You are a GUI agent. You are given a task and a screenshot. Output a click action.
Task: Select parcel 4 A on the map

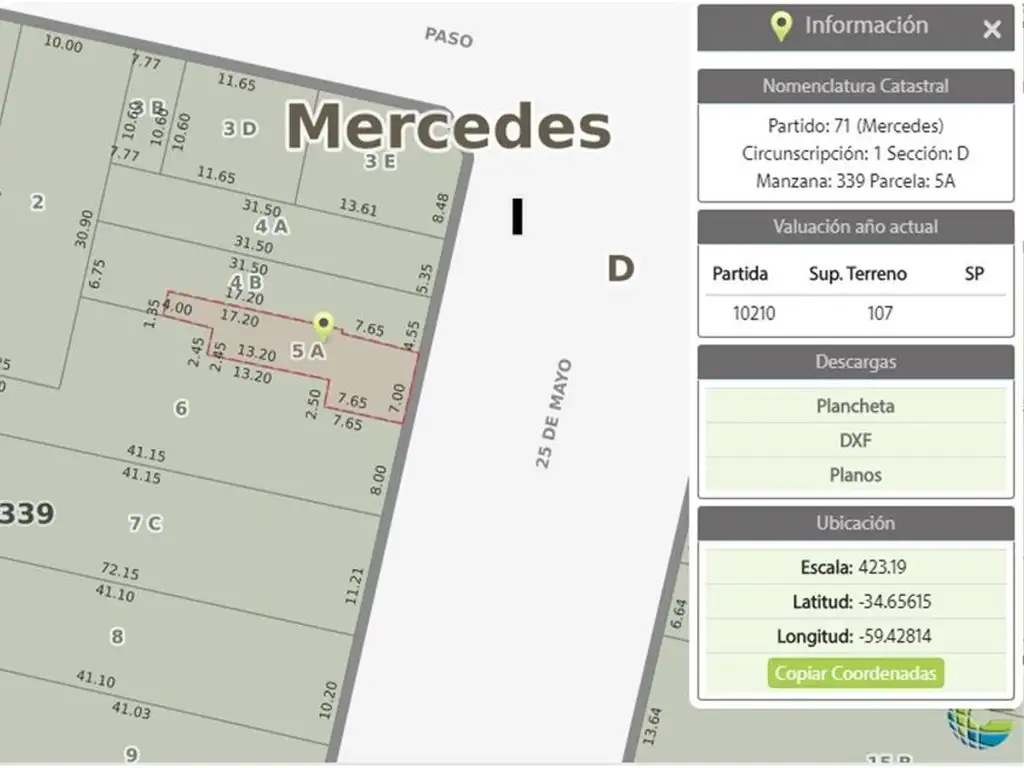click(271, 226)
